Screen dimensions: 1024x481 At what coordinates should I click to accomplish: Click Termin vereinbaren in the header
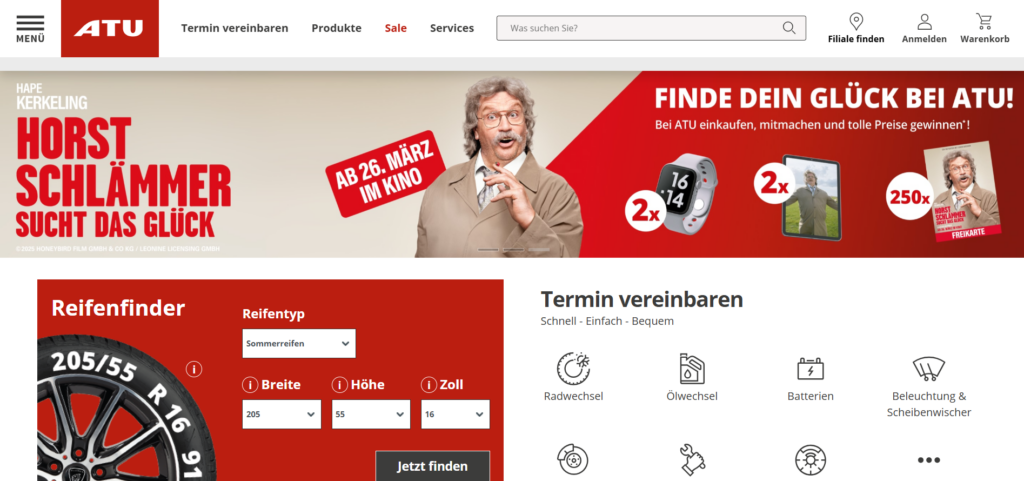click(234, 28)
